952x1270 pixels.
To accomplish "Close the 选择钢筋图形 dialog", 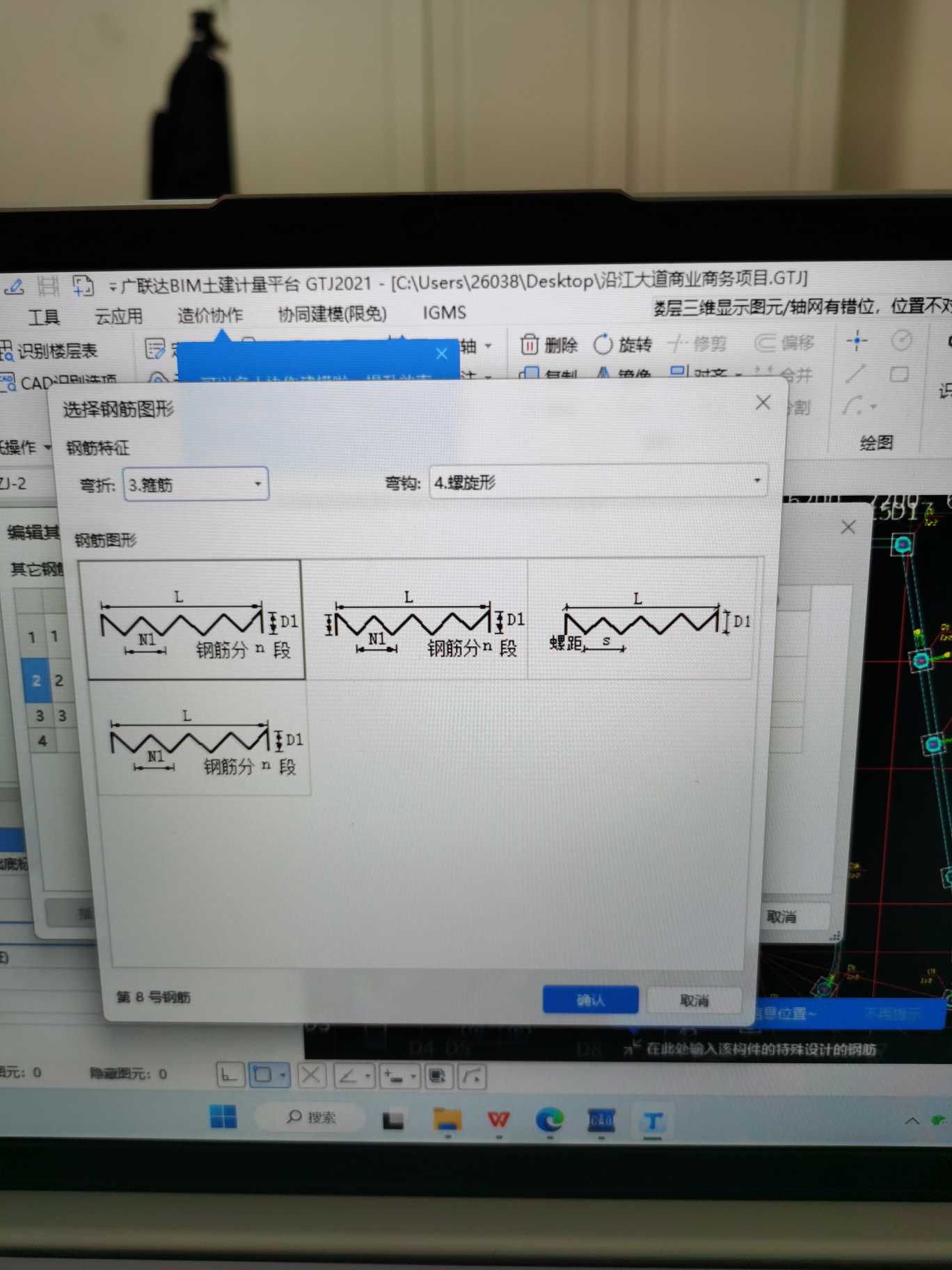I will [x=763, y=402].
